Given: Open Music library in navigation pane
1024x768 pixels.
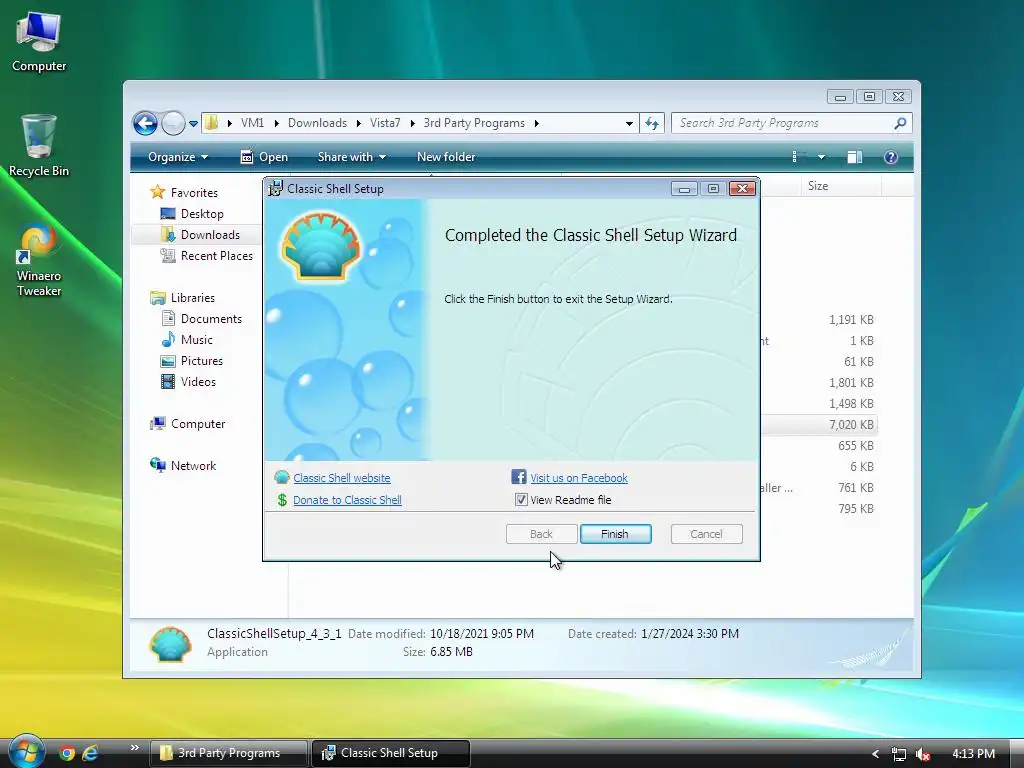Looking at the screenshot, I should point(197,340).
